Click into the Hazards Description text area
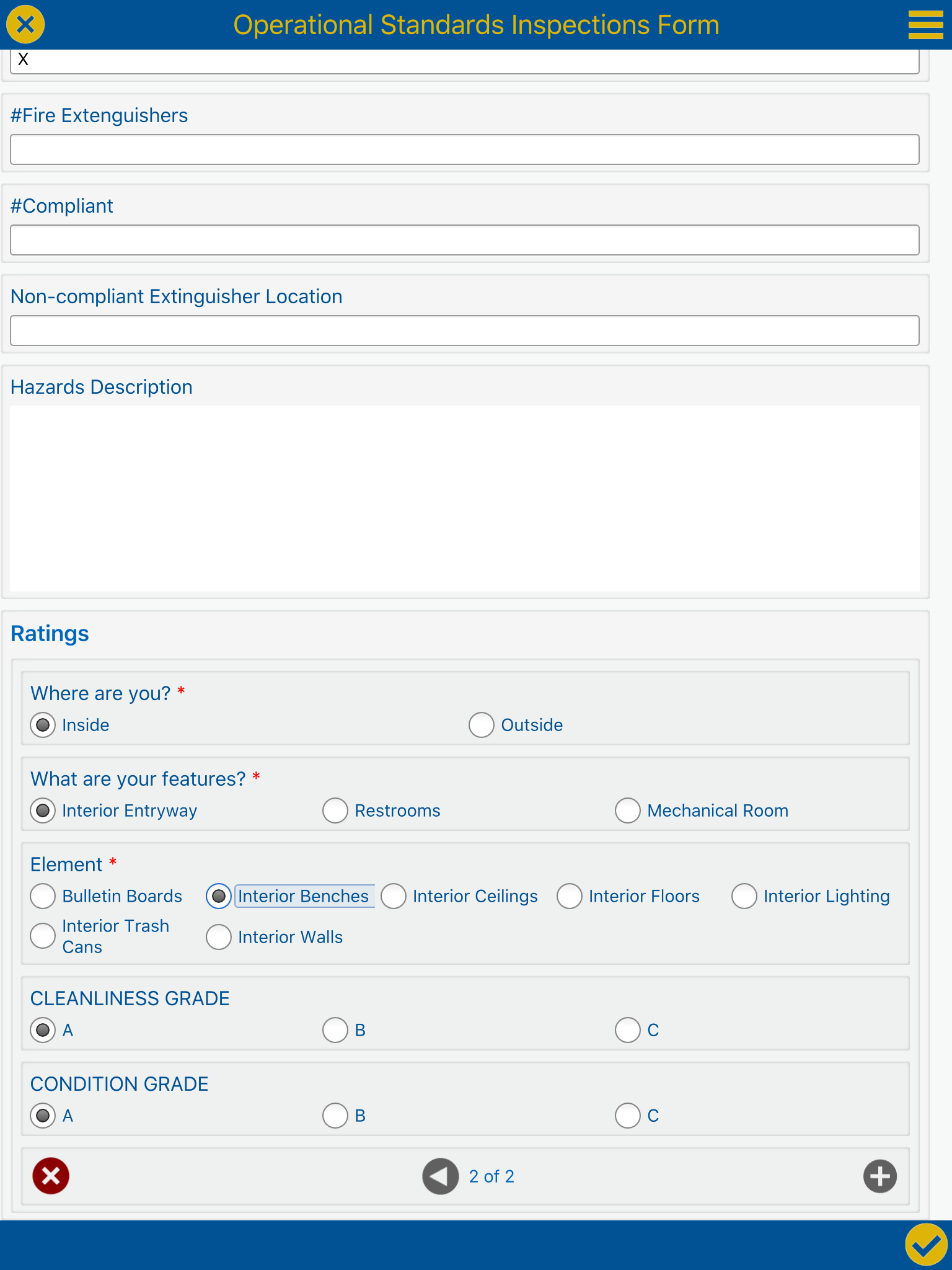The width and height of the screenshot is (952, 1270). (x=465, y=498)
